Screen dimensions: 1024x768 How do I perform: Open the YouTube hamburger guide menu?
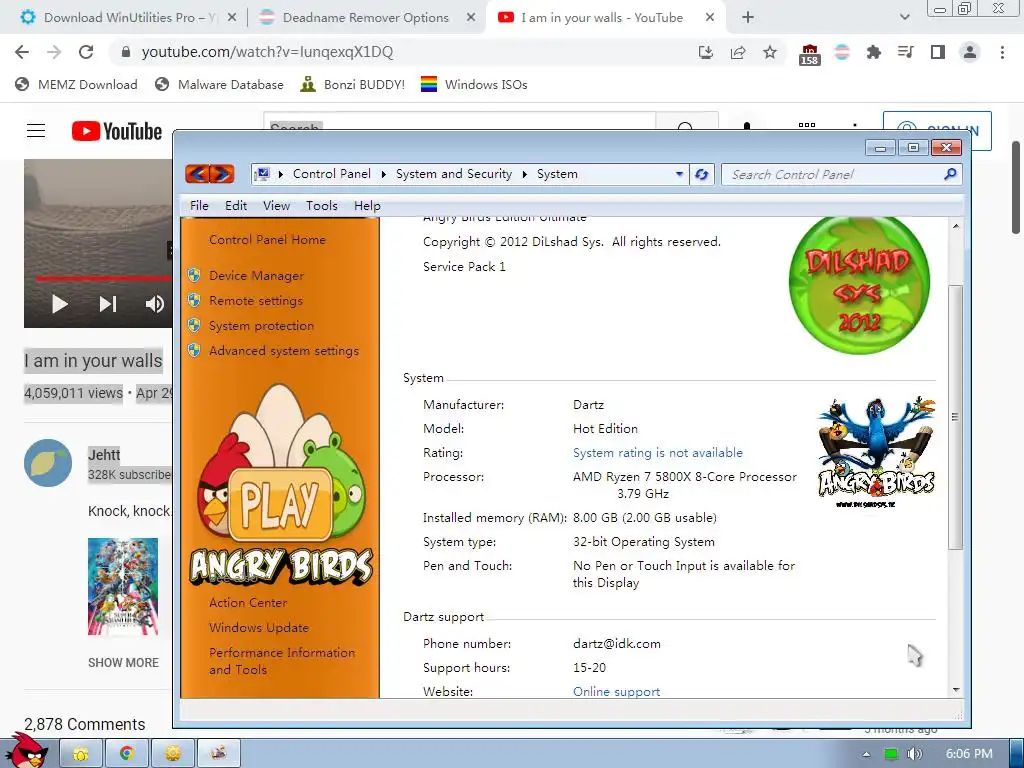36,131
